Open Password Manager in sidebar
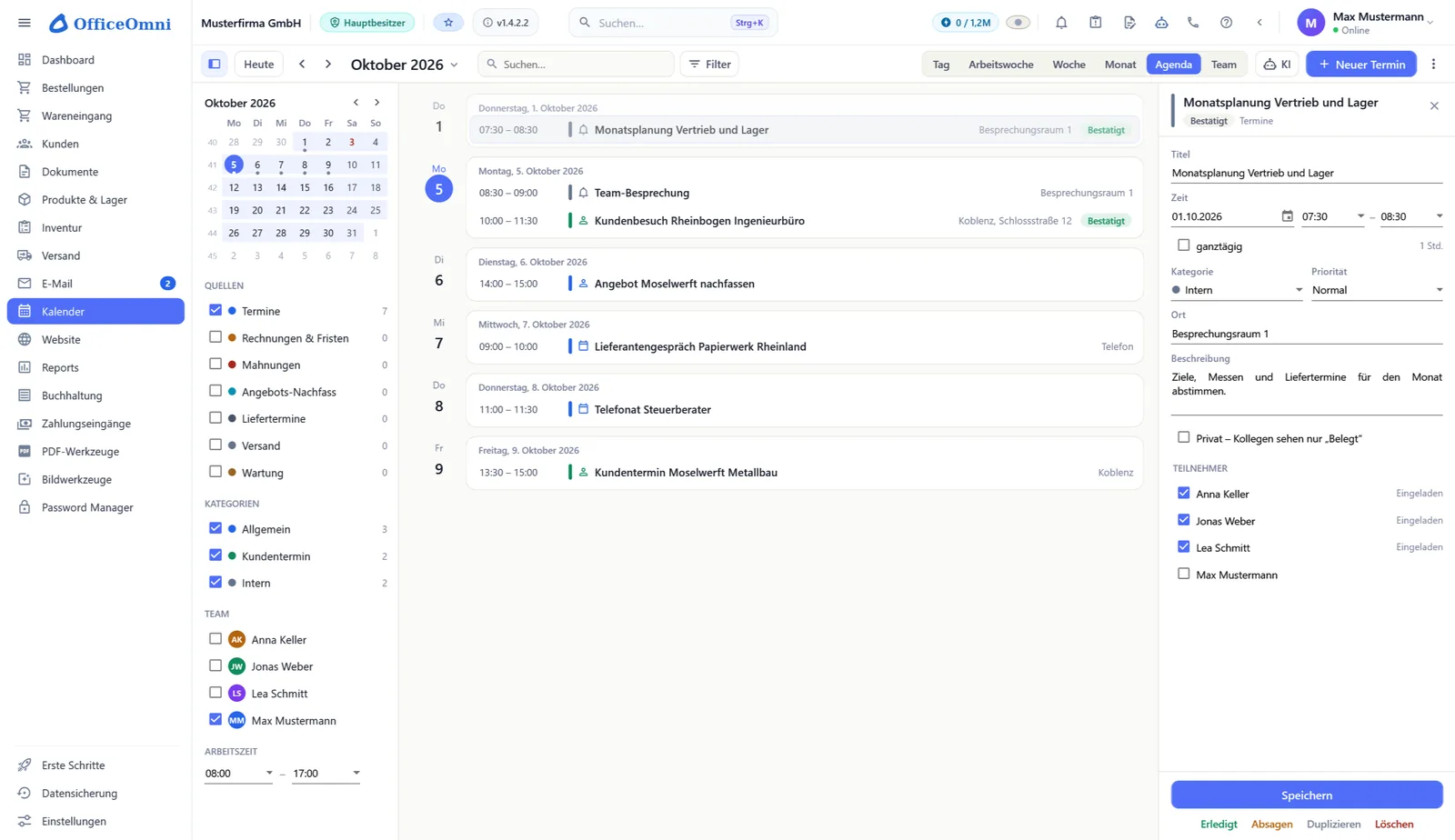1455x840 pixels. [95, 507]
